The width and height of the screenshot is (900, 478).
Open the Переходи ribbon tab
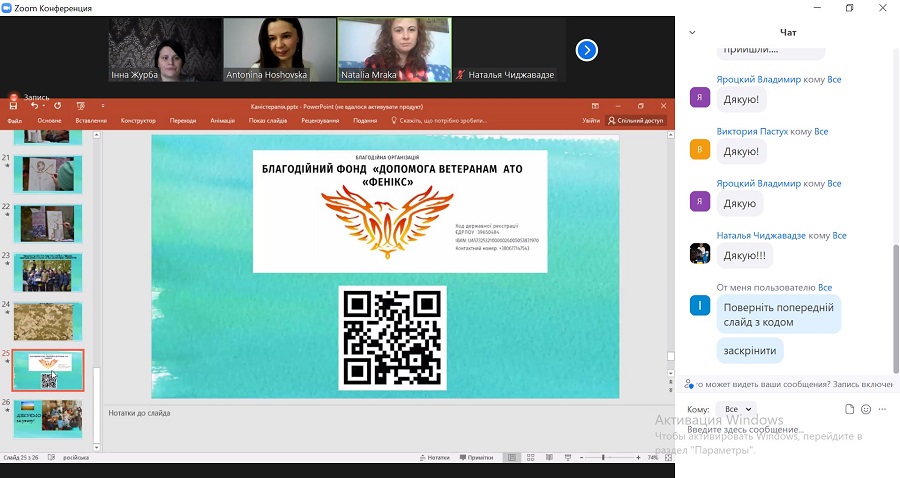[x=183, y=121]
